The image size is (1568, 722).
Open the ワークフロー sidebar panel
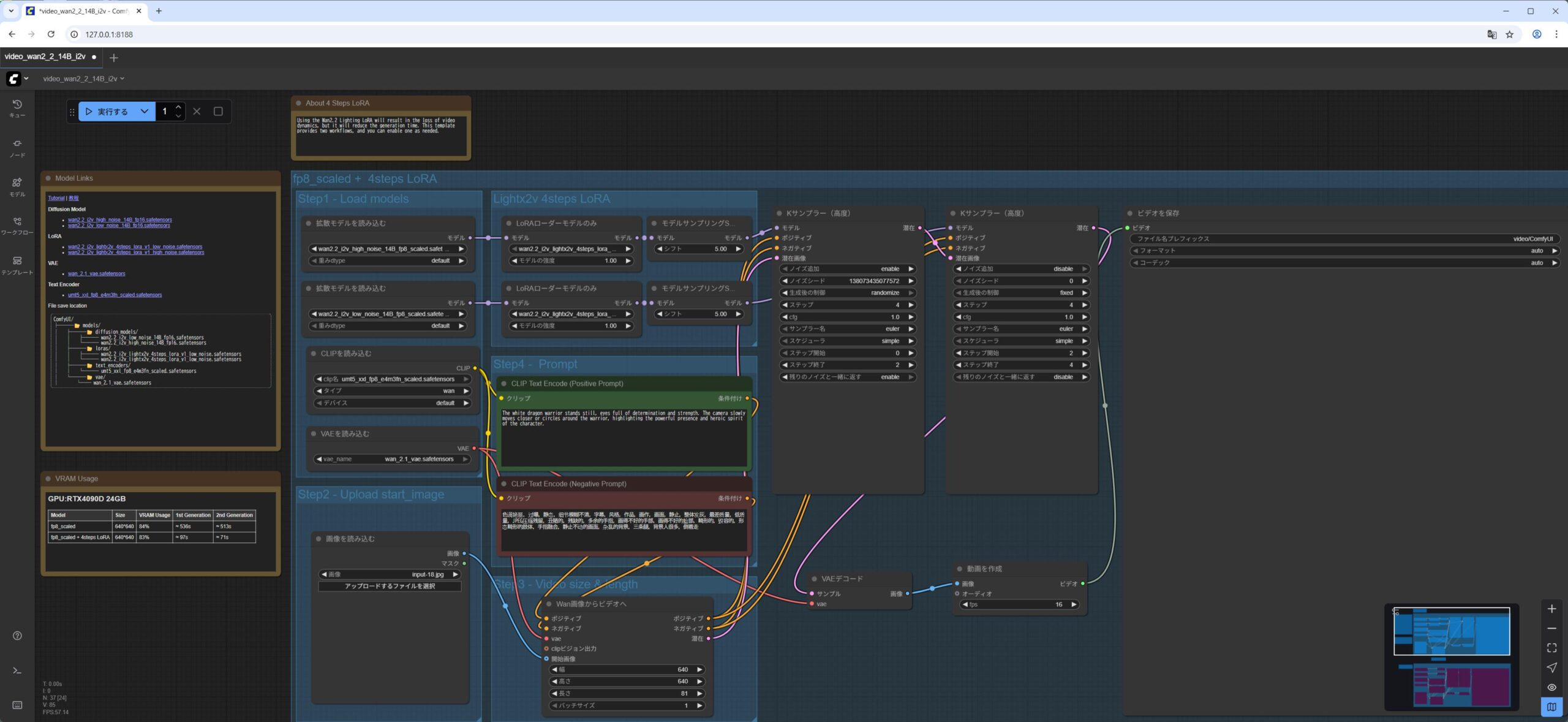(17, 226)
